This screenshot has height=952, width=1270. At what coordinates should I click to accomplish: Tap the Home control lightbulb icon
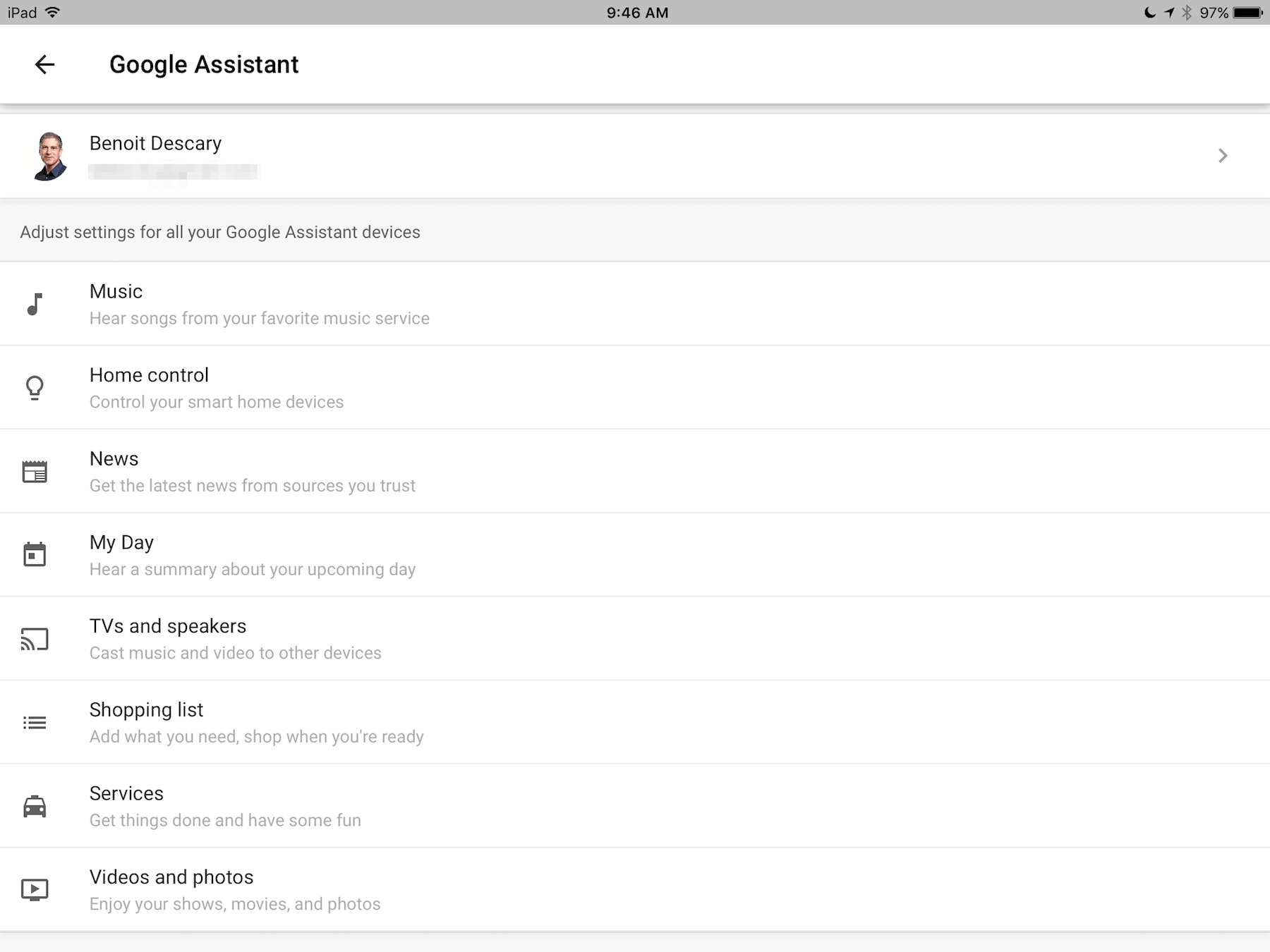[35, 388]
